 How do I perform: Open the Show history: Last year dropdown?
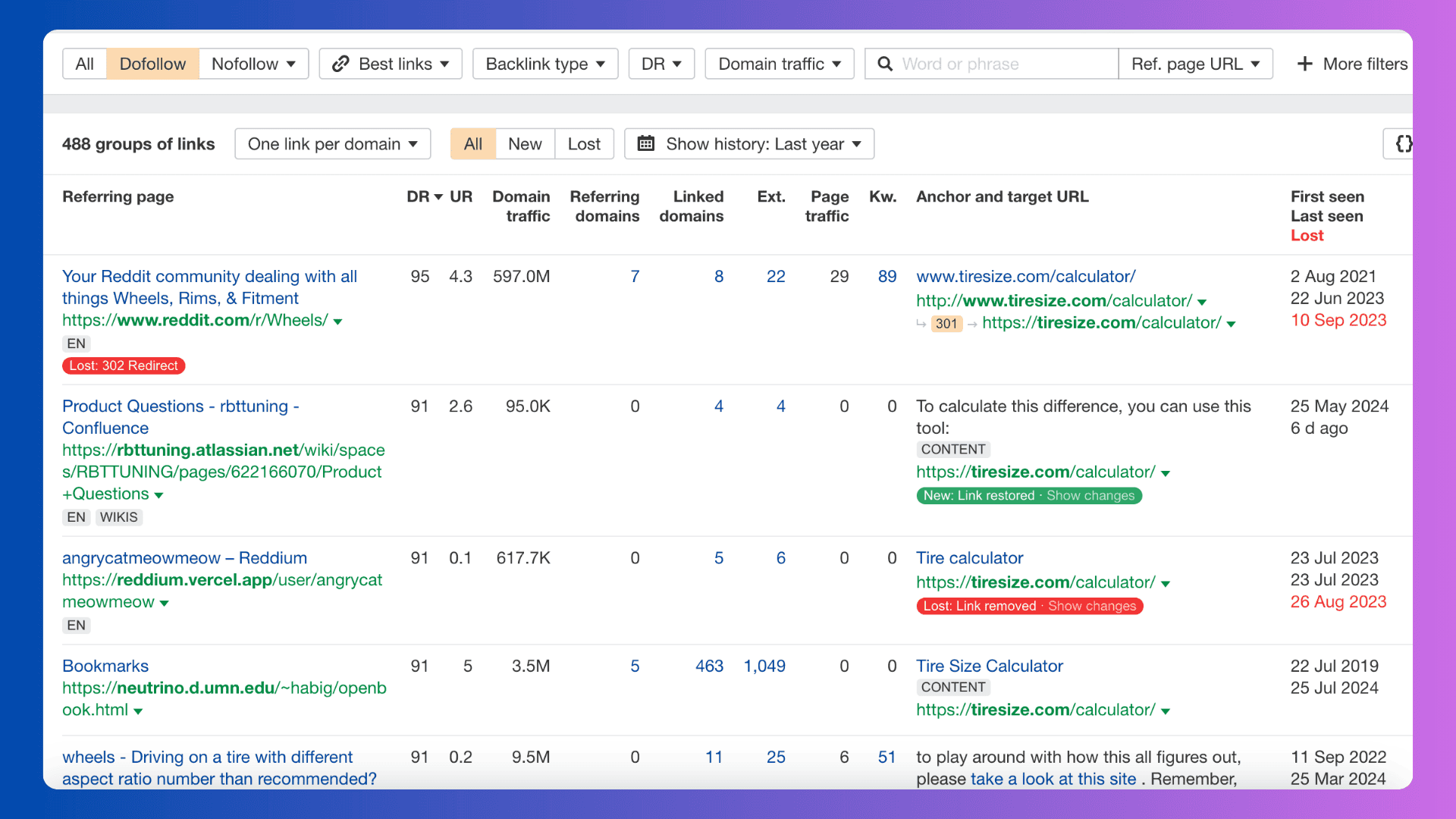coord(749,143)
